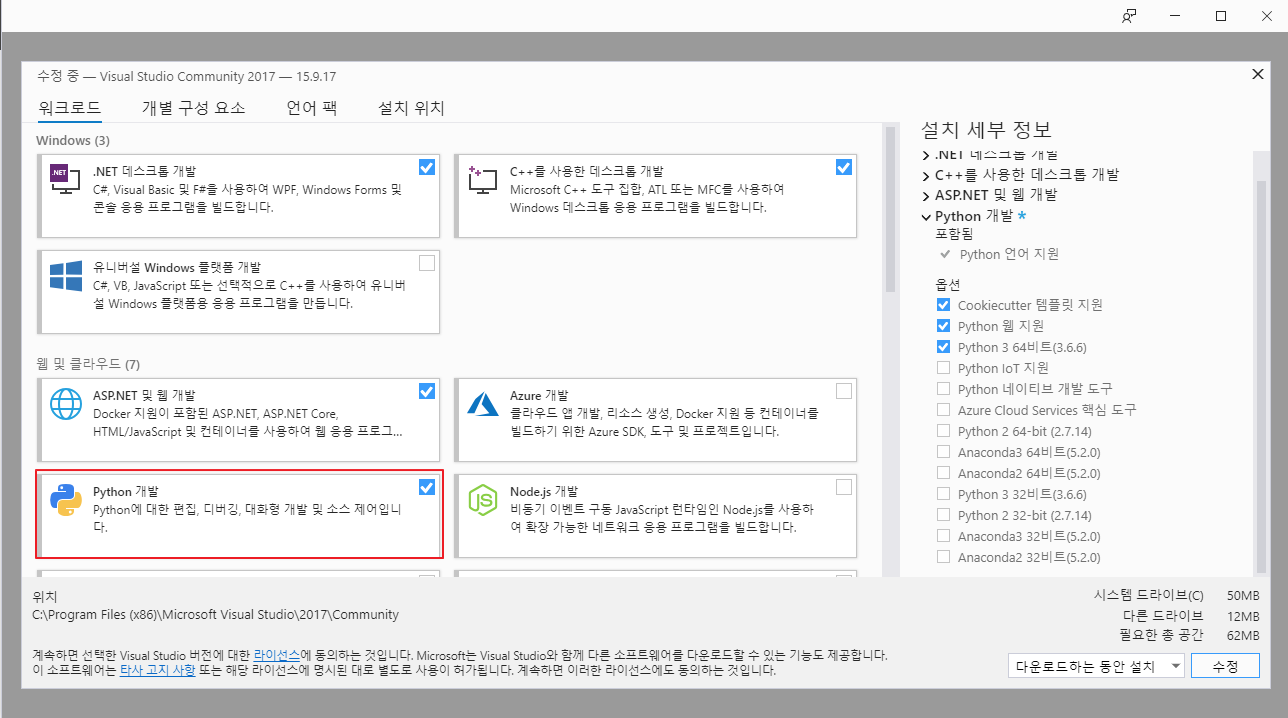Expand C++를 사용한 데스크톱 개발 details

coord(926,175)
